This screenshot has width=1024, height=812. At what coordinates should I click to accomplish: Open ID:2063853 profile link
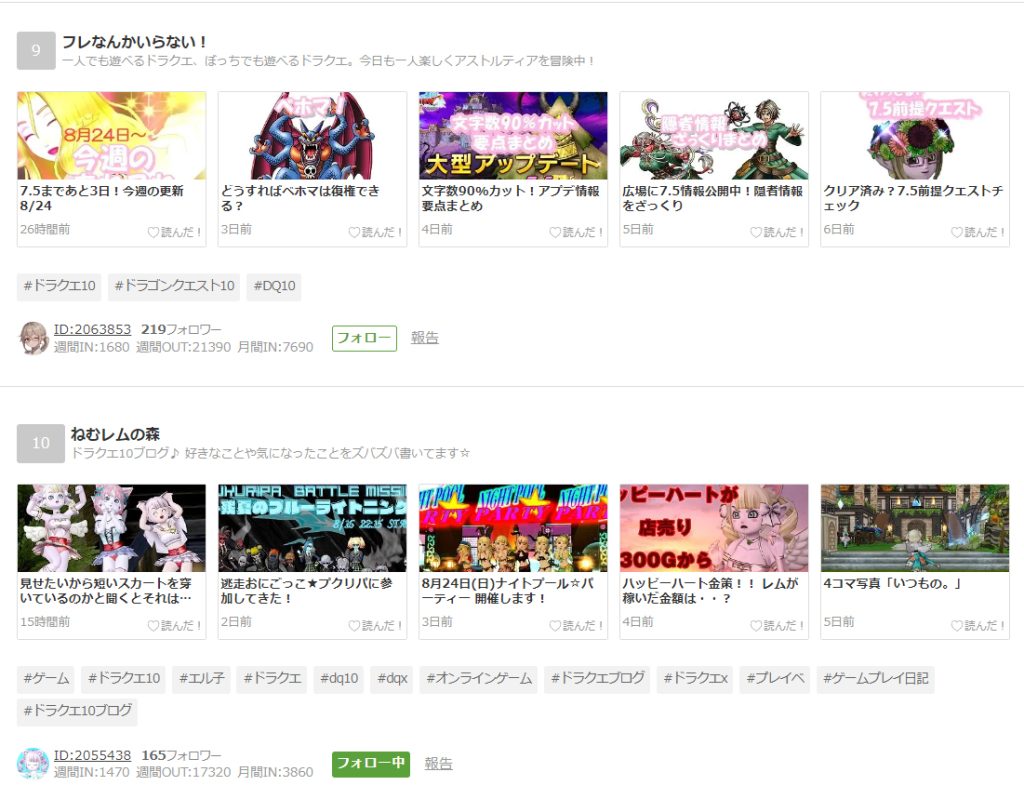92,329
